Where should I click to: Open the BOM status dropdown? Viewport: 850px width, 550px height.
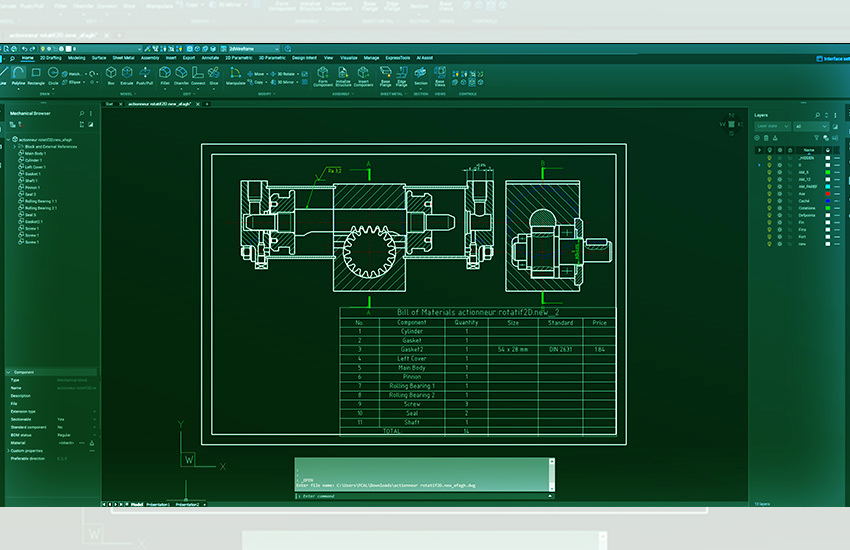pos(94,435)
